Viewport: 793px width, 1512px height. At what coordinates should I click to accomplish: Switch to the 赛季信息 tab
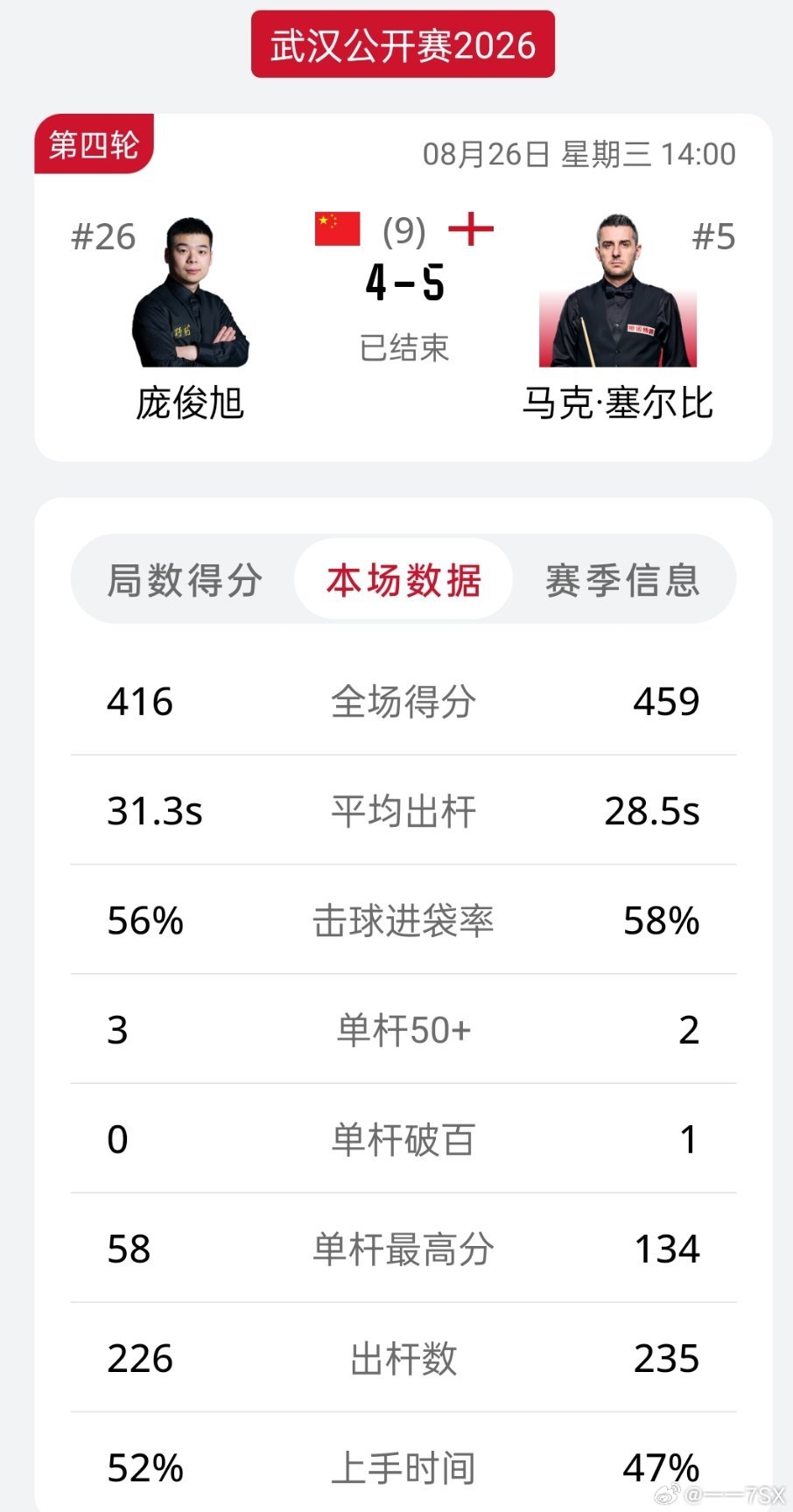622,580
